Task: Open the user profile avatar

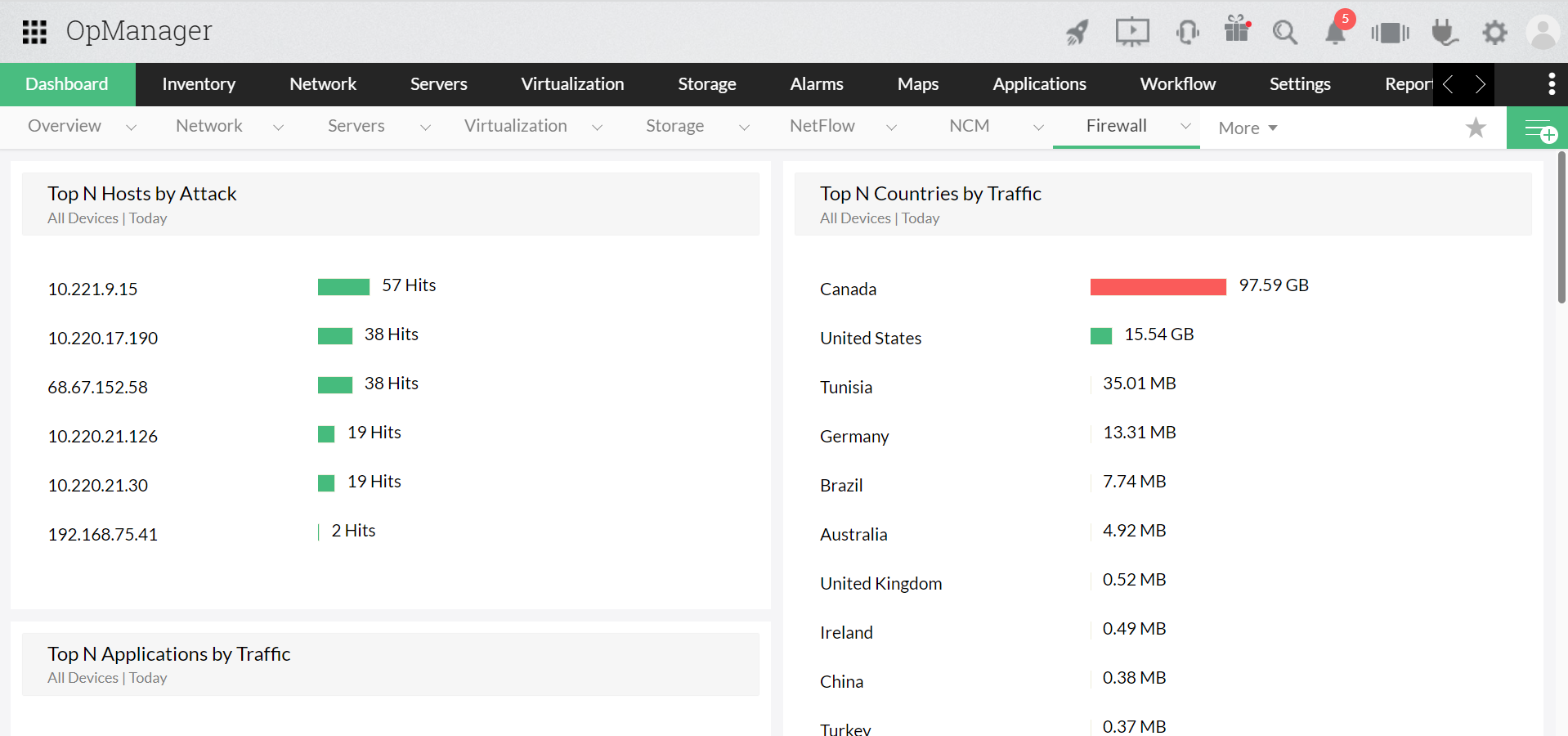Action: 1543,33
